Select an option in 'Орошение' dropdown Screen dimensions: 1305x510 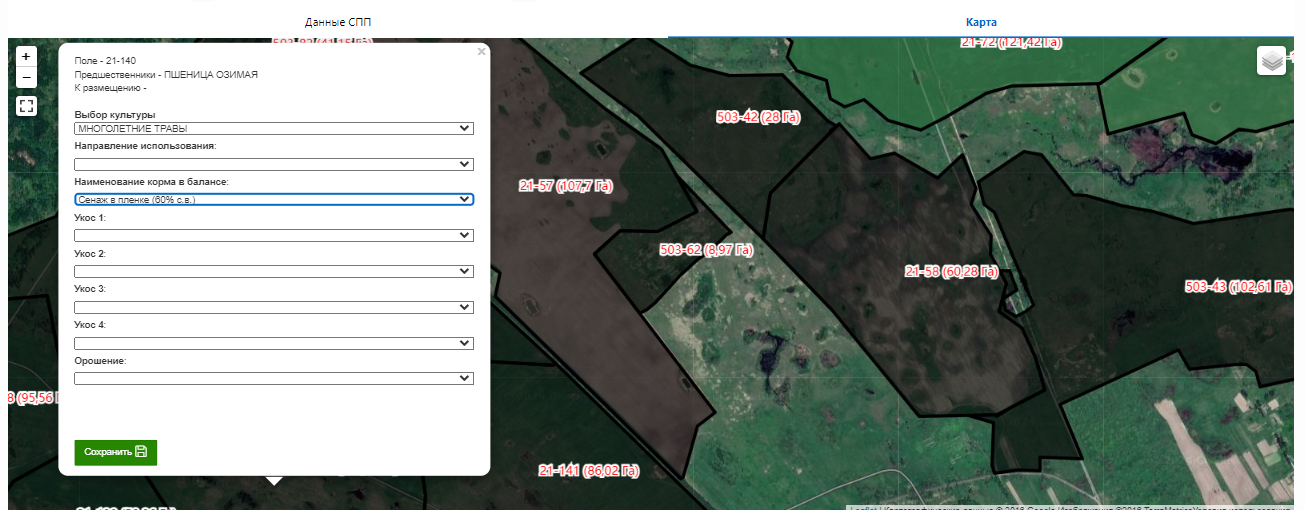click(274, 378)
